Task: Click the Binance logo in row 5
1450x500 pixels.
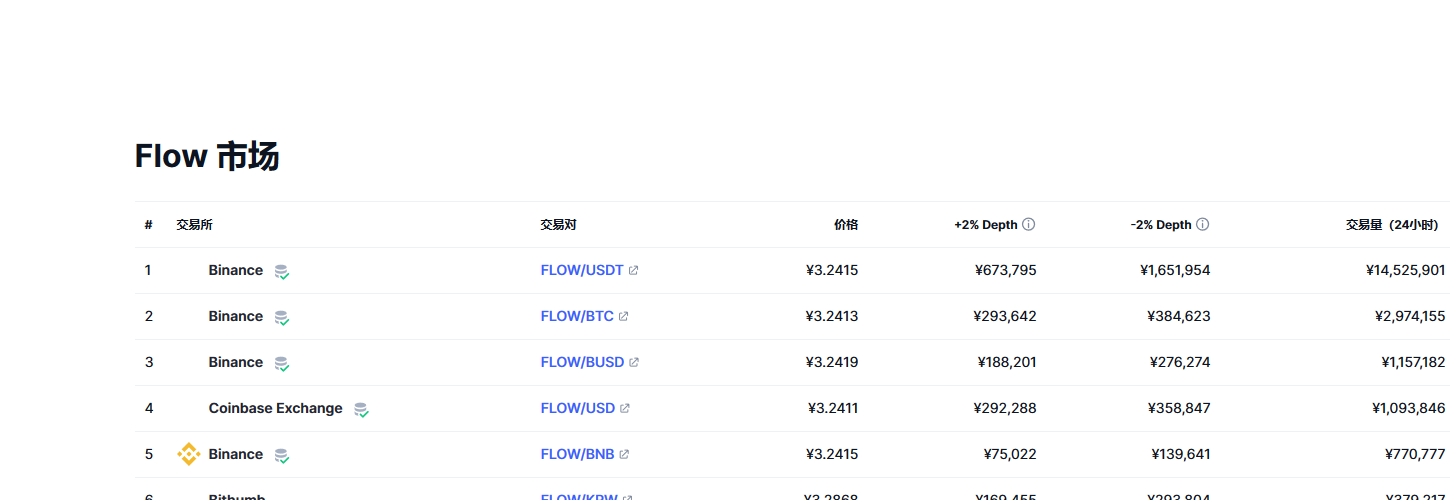Action: [x=188, y=454]
